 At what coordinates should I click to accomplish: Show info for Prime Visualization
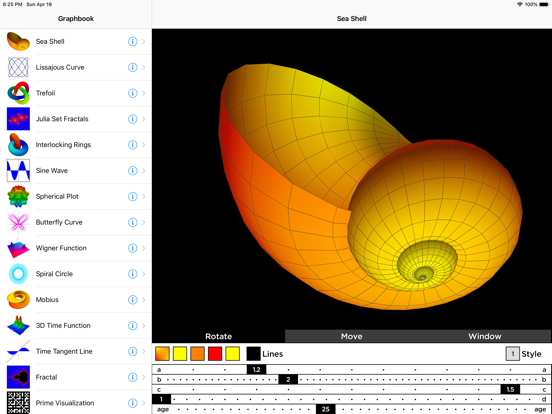click(x=132, y=403)
